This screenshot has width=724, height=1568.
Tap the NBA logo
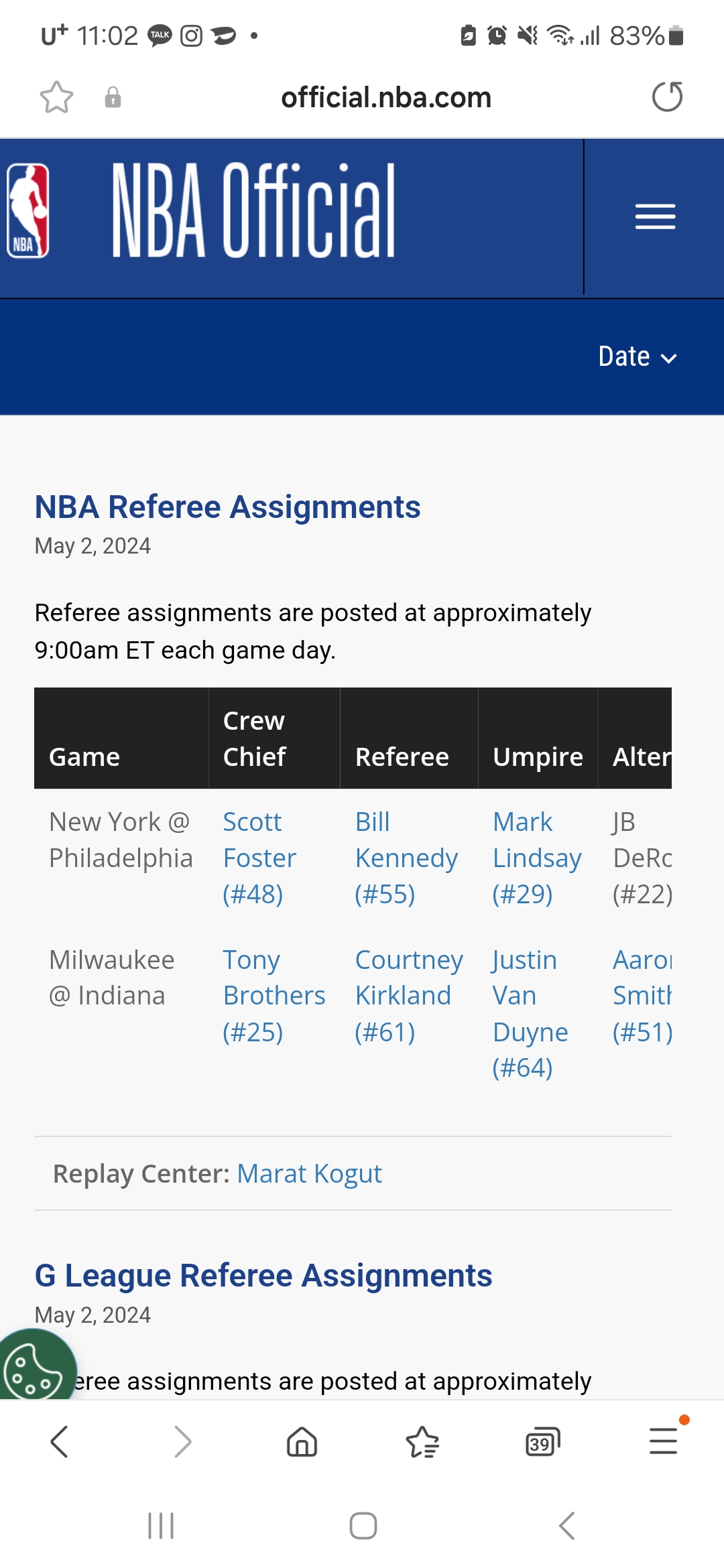(28, 211)
